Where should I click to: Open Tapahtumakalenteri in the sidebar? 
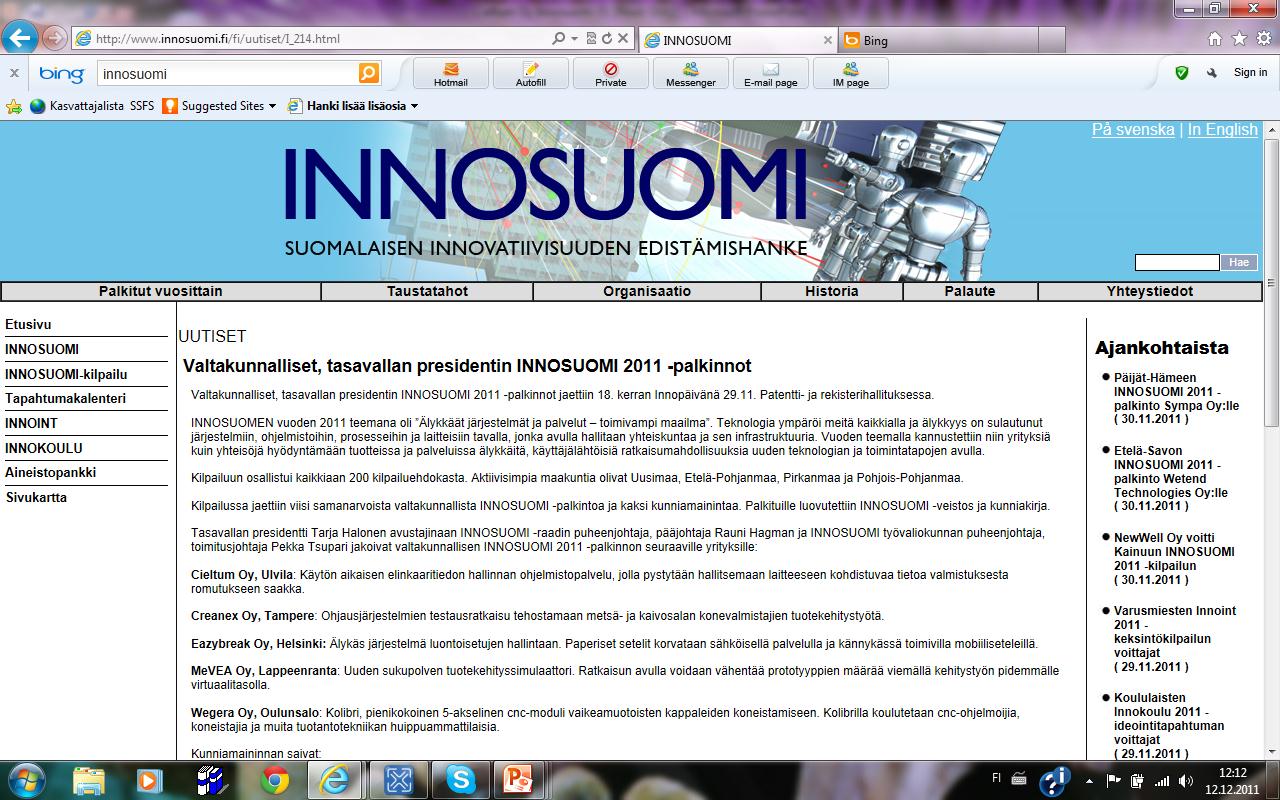pyautogui.click(x=65, y=398)
